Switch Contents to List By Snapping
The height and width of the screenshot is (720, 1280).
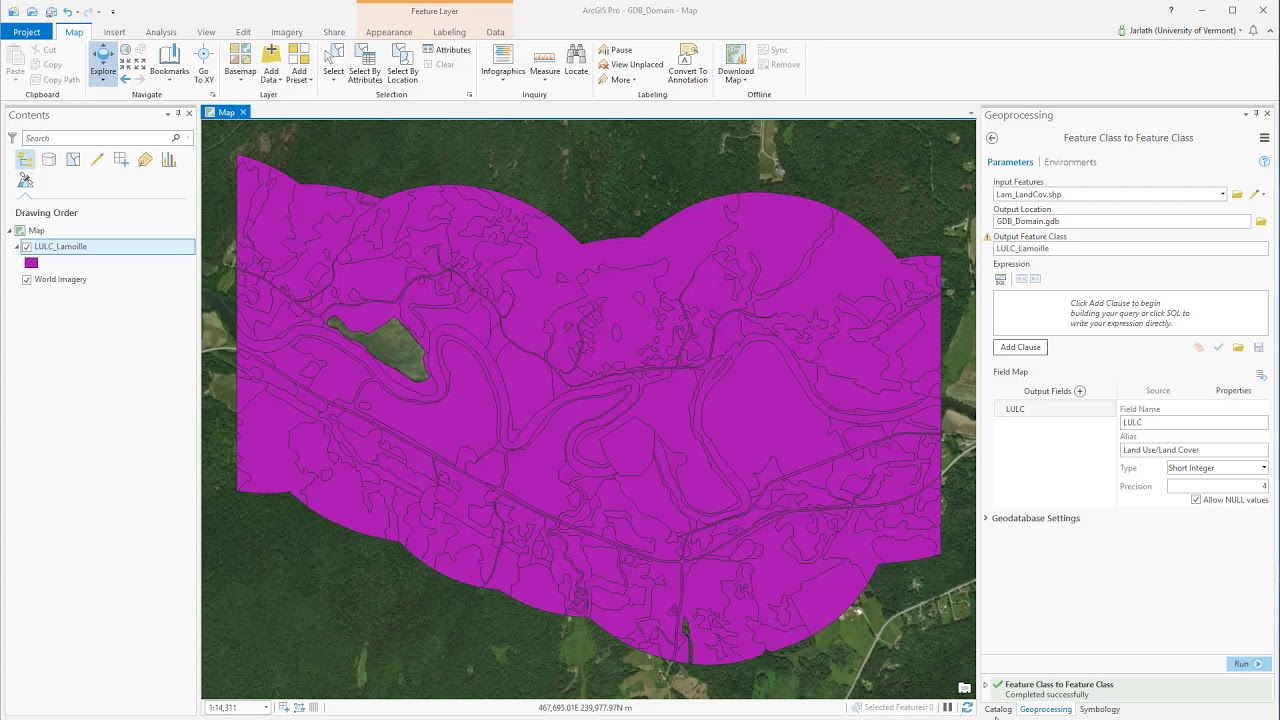coord(121,160)
